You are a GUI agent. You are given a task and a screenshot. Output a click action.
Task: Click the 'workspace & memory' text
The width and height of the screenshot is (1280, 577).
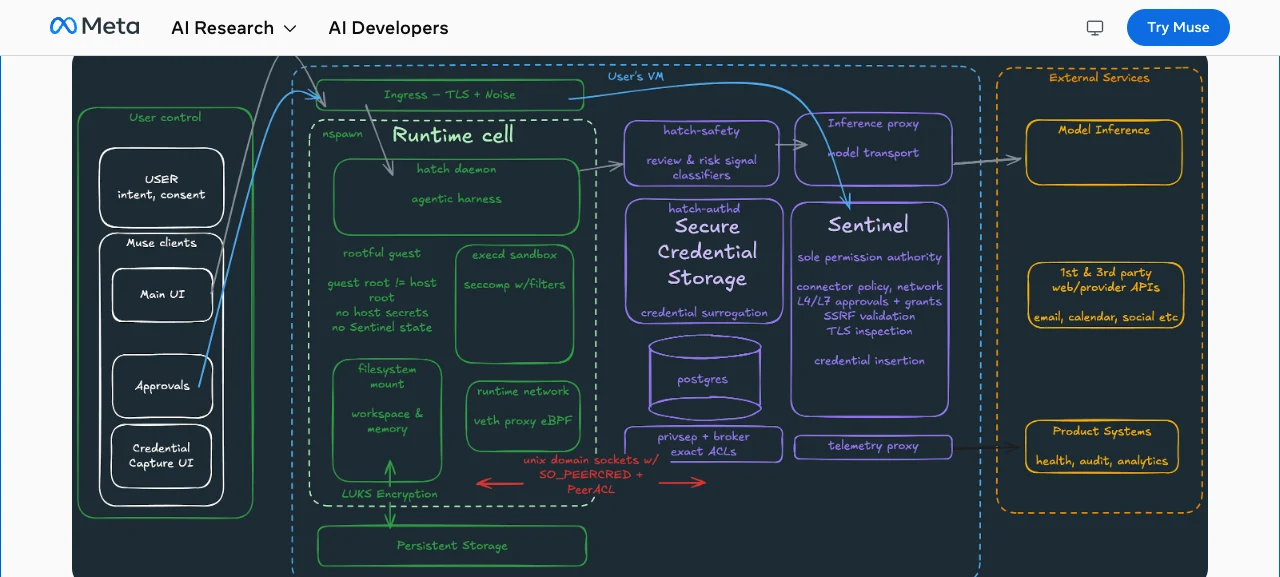(x=387, y=421)
